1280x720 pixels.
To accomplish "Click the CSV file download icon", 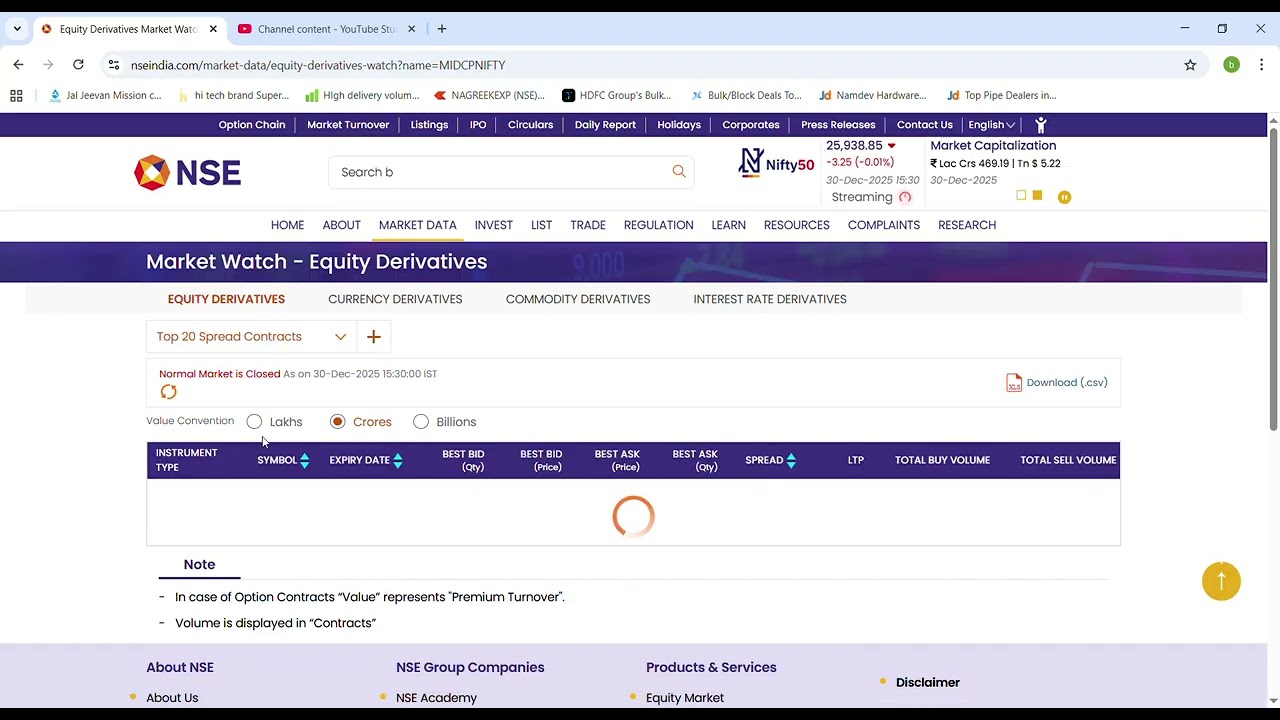I will tap(1014, 383).
